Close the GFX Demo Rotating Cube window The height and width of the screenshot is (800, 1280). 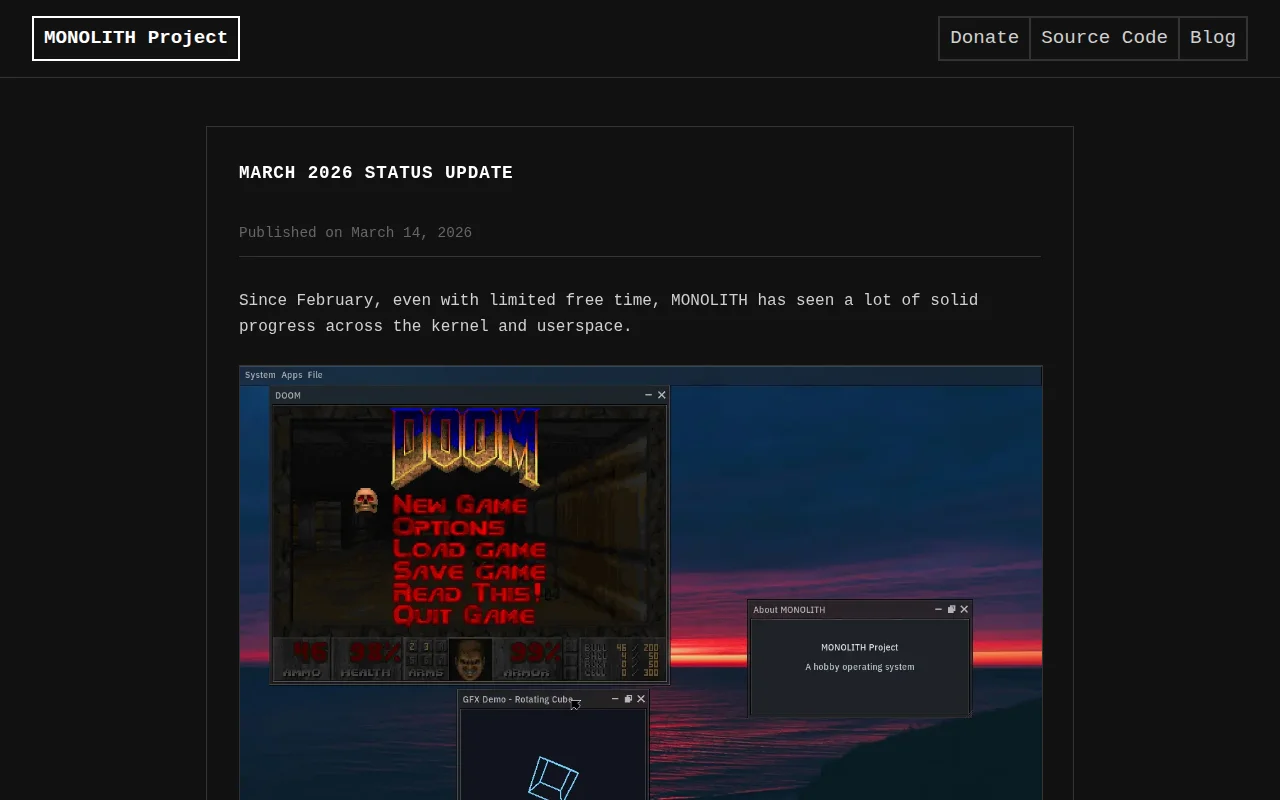(x=641, y=699)
